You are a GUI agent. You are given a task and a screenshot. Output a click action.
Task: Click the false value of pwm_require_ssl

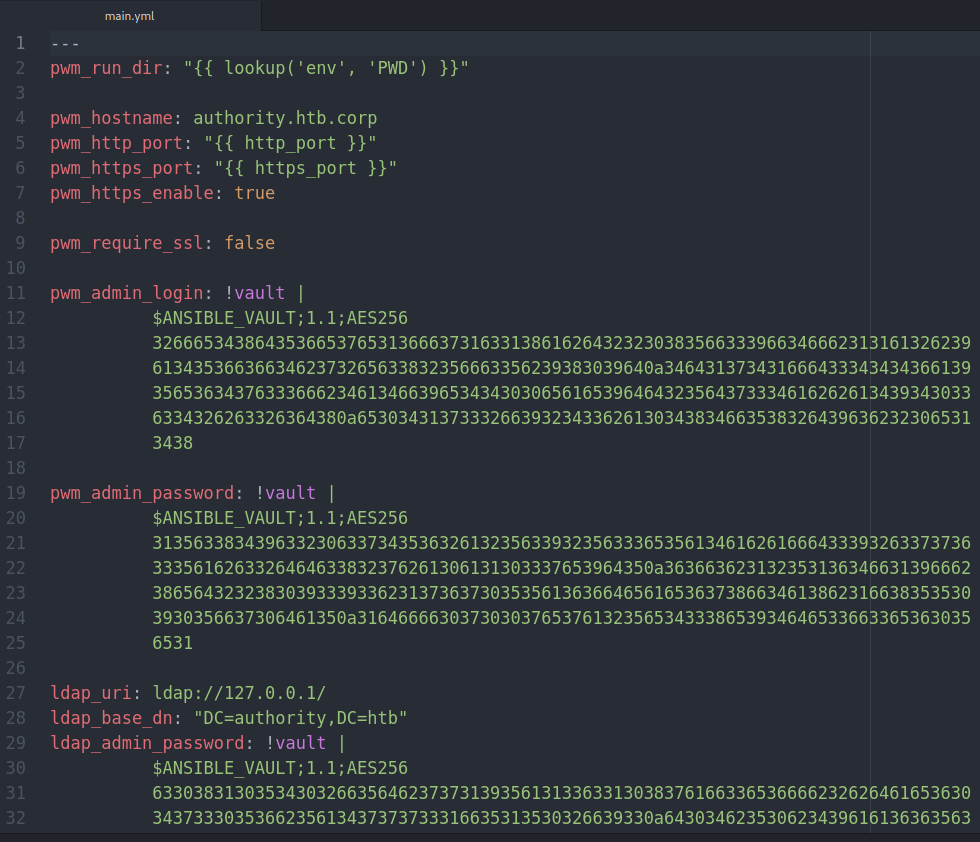click(x=249, y=243)
